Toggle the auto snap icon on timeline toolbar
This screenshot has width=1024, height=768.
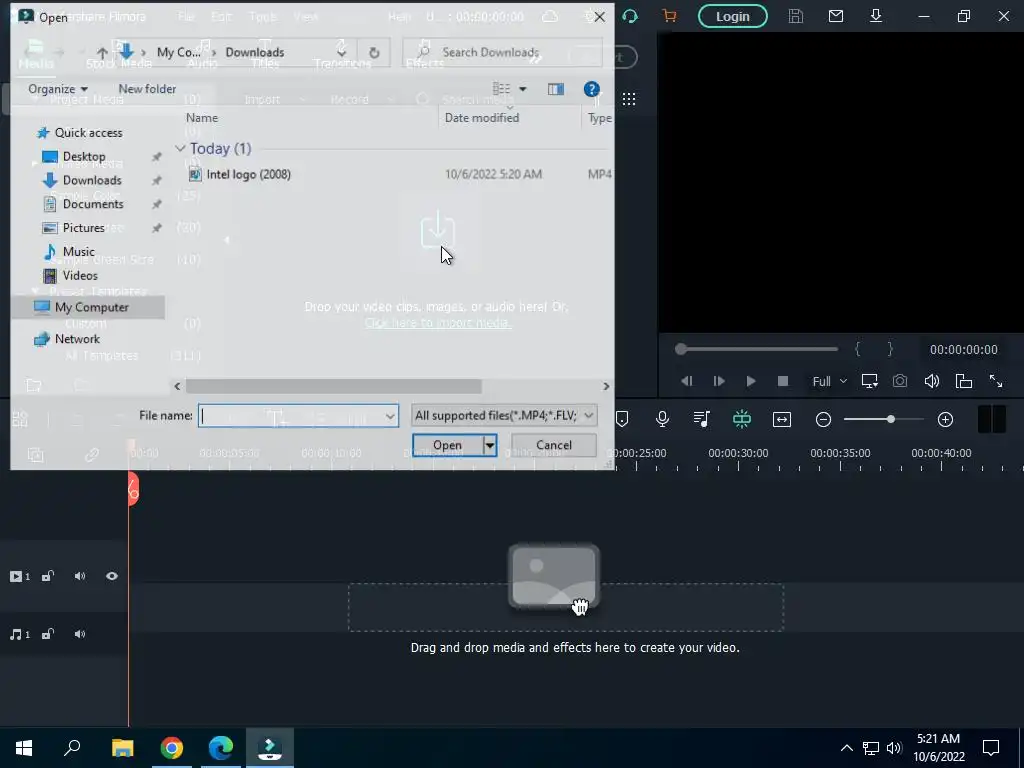(x=742, y=419)
